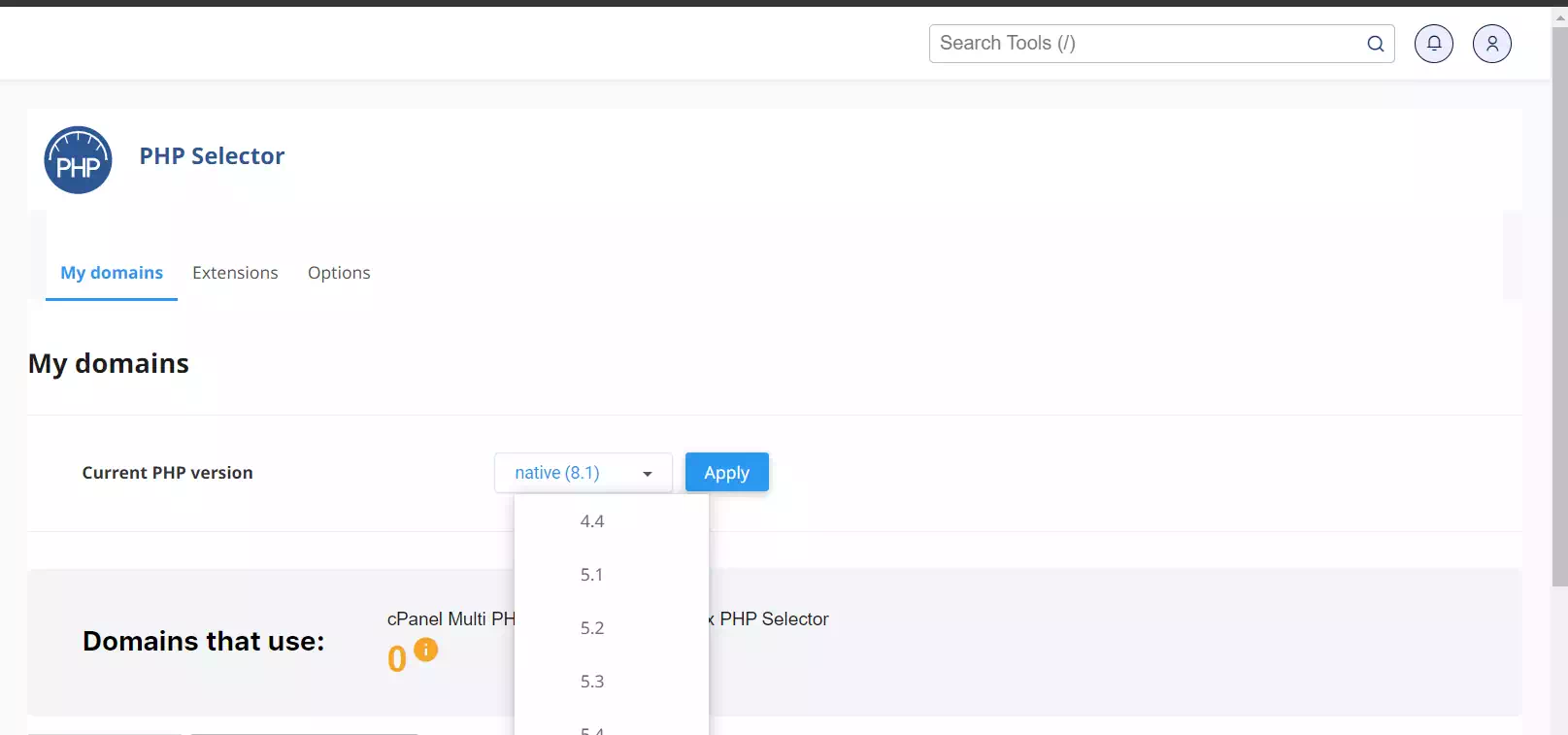Open the Options tab
The width and height of the screenshot is (1568, 735).
click(x=339, y=273)
